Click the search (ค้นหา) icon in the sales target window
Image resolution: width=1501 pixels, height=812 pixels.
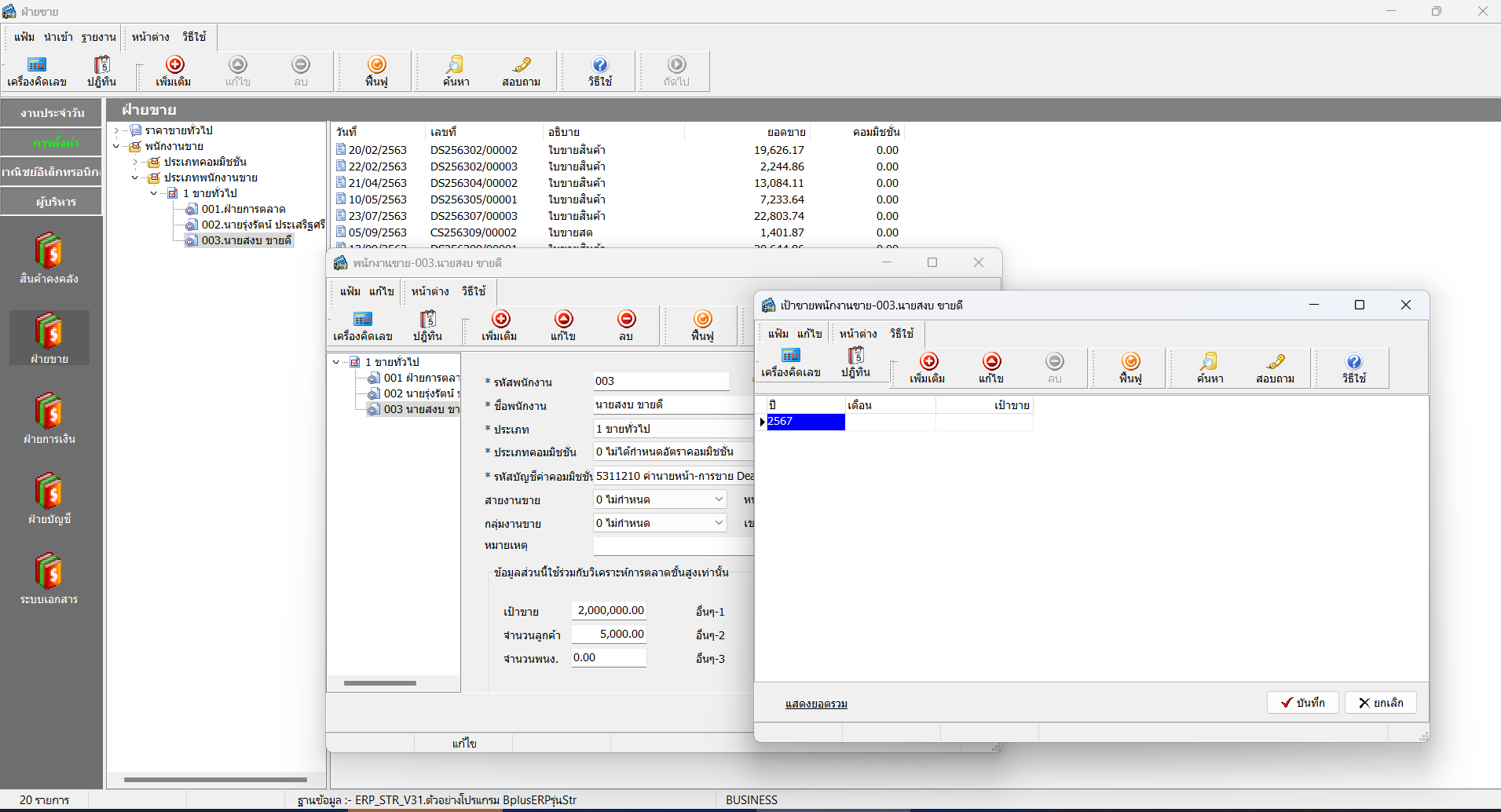click(1210, 362)
